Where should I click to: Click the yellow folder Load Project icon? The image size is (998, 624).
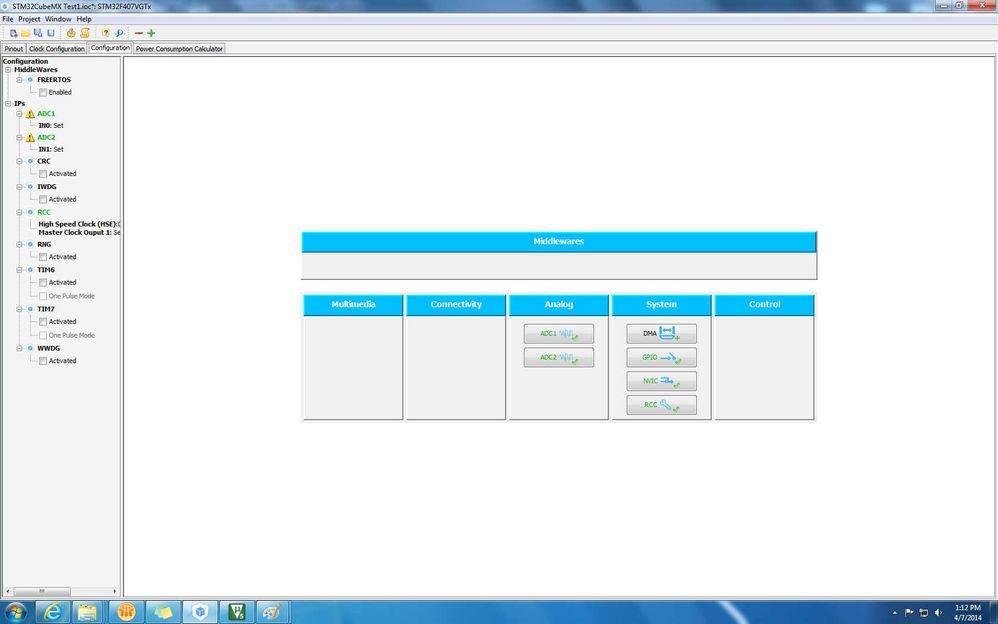pos(25,33)
